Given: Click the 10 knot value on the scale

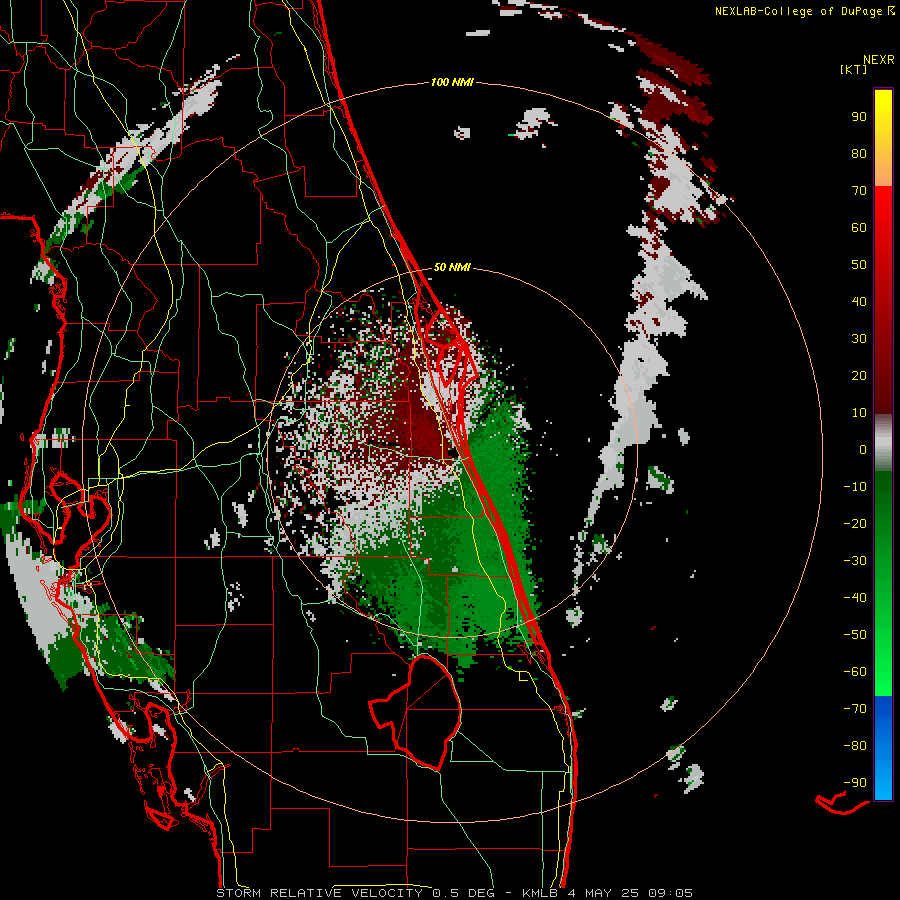Looking at the screenshot, I should pos(859,413).
